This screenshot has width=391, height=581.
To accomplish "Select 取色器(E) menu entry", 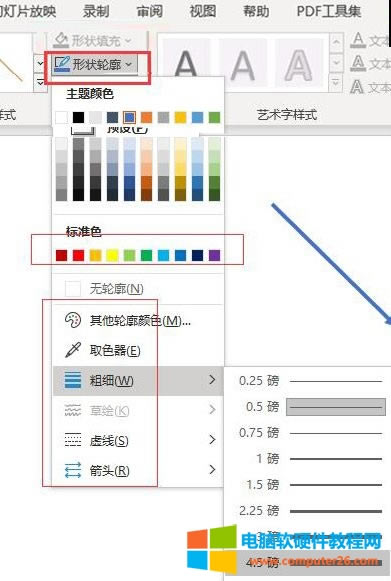I will pos(138,350).
